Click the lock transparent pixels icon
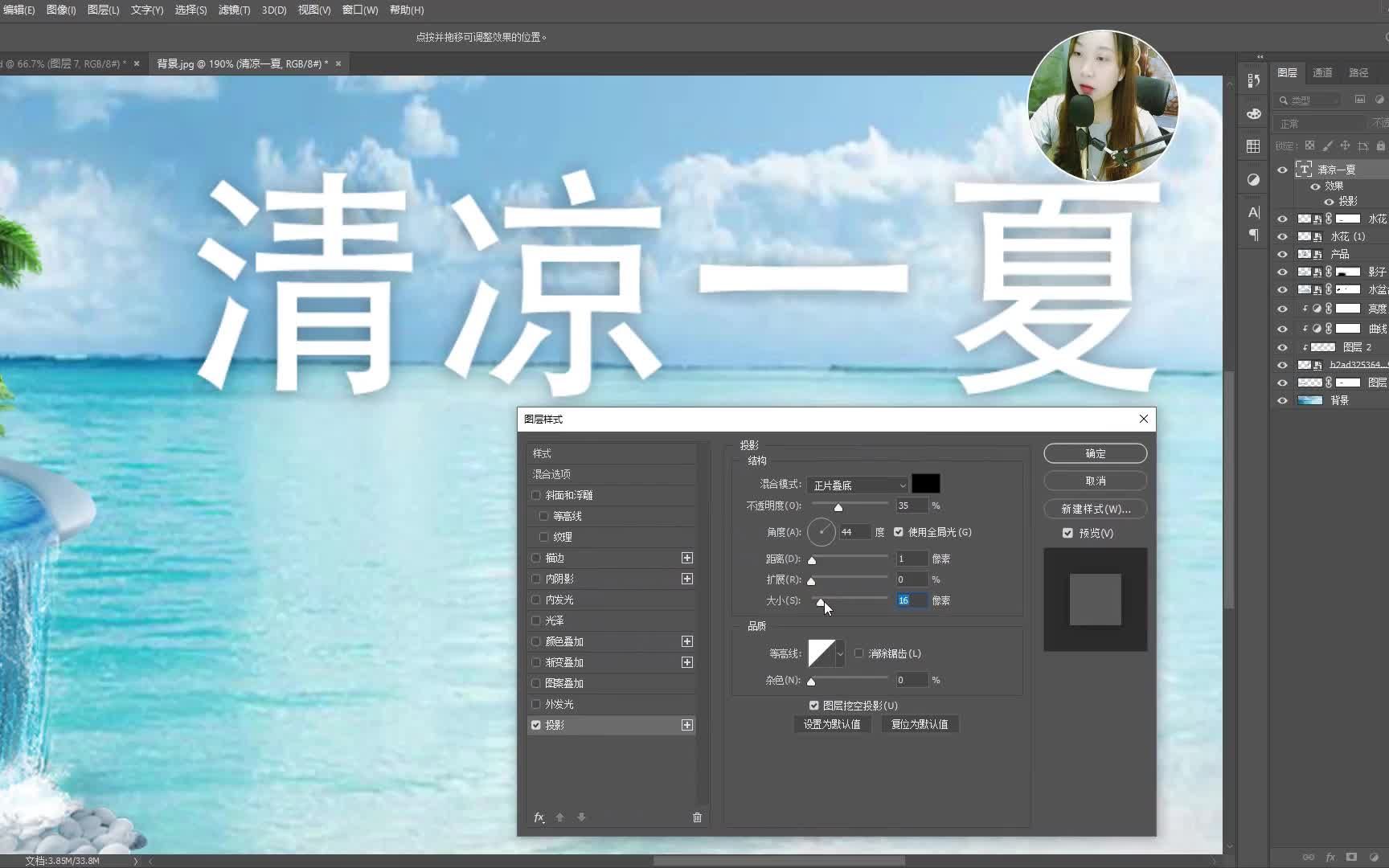 [x=1309, y=145]
